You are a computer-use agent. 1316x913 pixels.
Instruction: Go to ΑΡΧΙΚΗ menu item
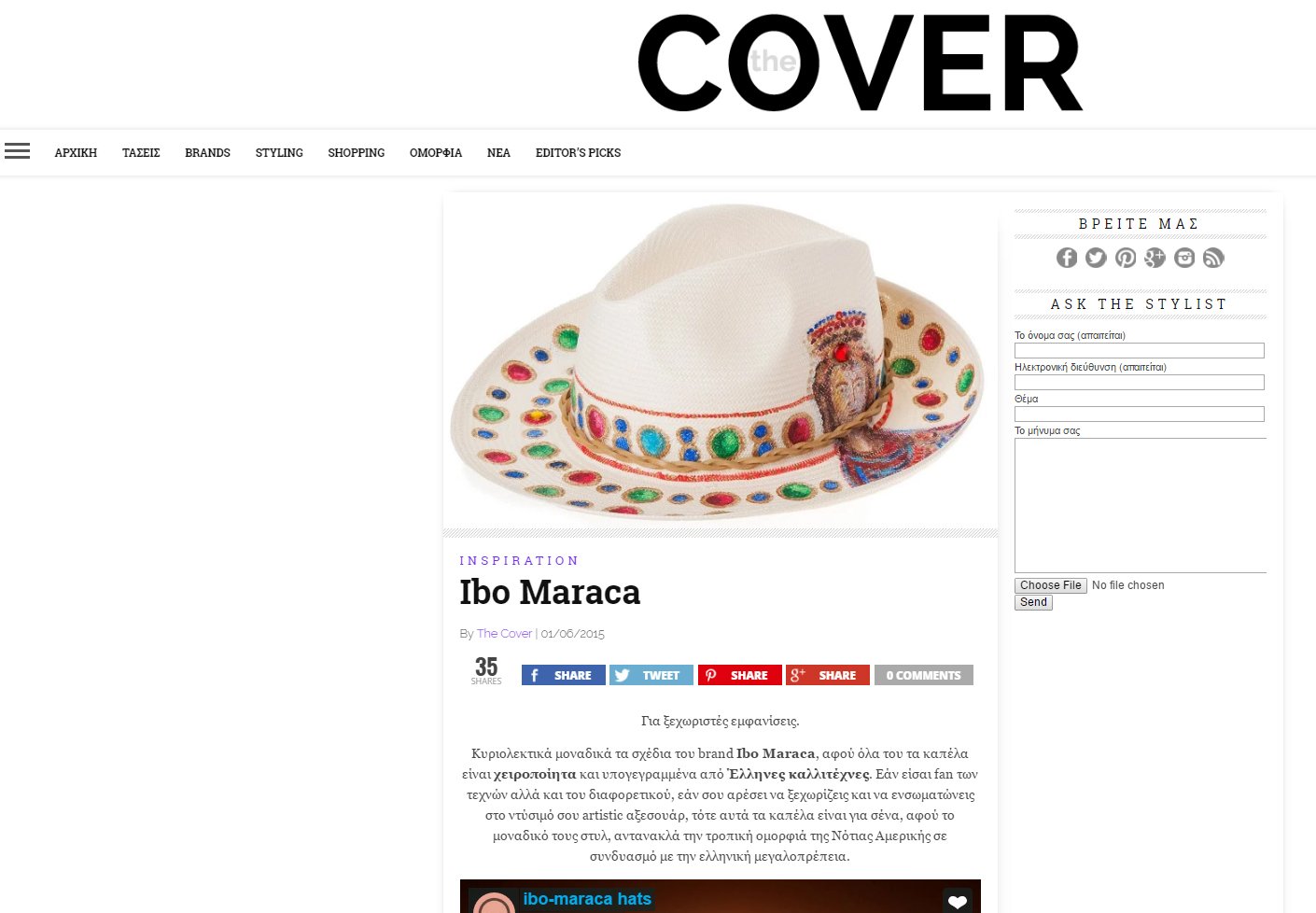(76, 152)
